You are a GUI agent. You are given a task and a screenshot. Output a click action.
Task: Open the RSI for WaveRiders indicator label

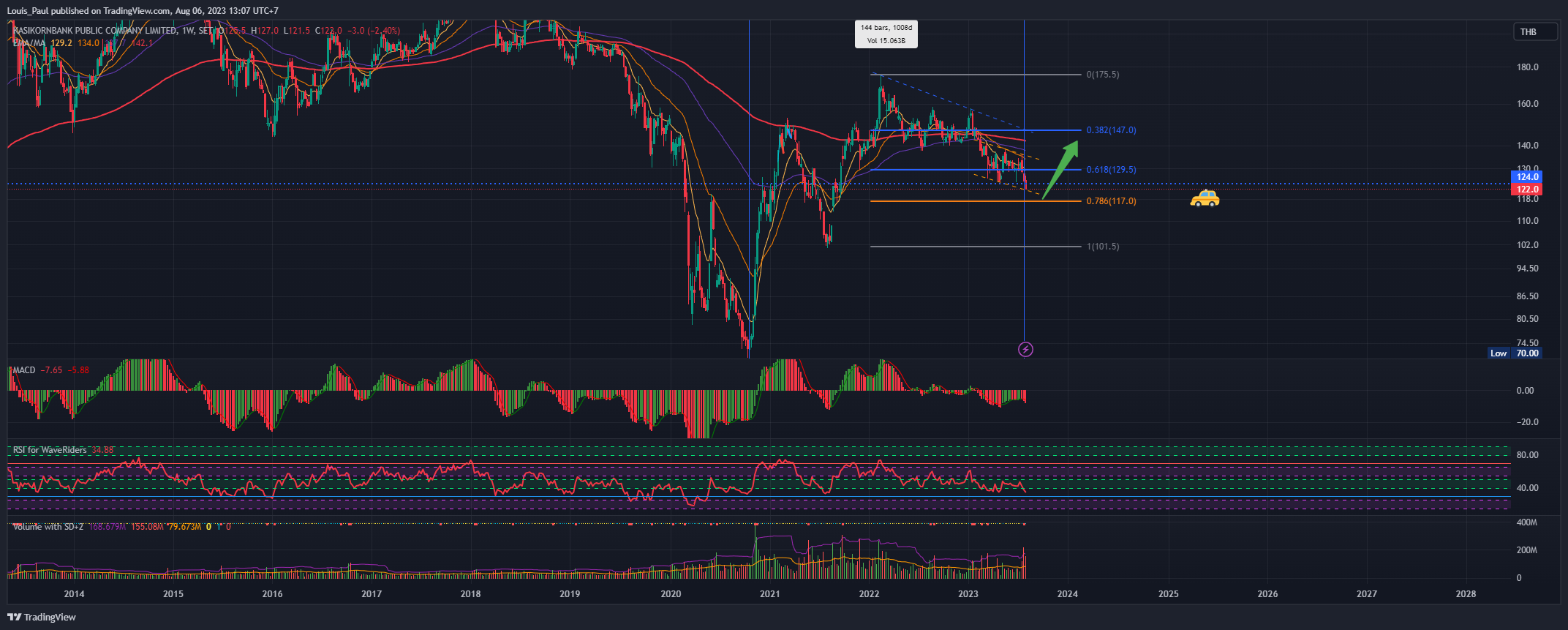[50, 450]
